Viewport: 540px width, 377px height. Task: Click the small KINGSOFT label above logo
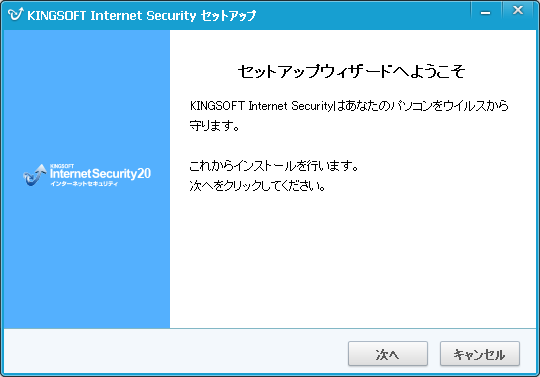click(62, 166)
